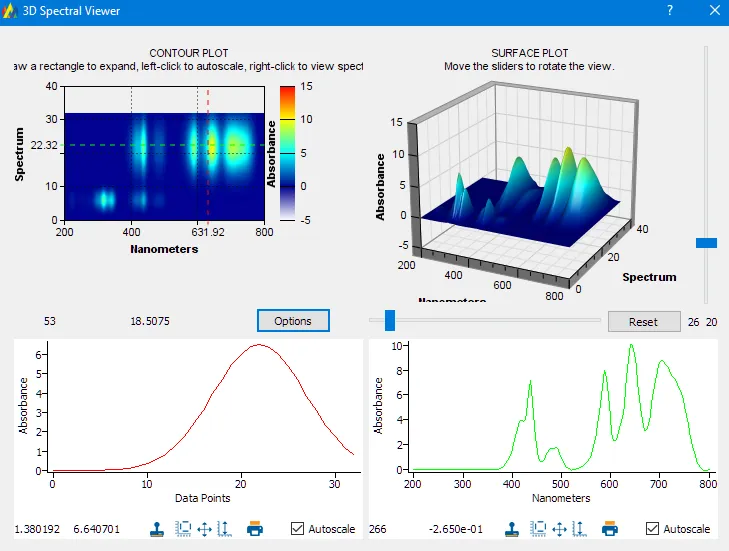Click the 18.5075 readout value
The width and height of the screenshot is (729, 551).
150,321
